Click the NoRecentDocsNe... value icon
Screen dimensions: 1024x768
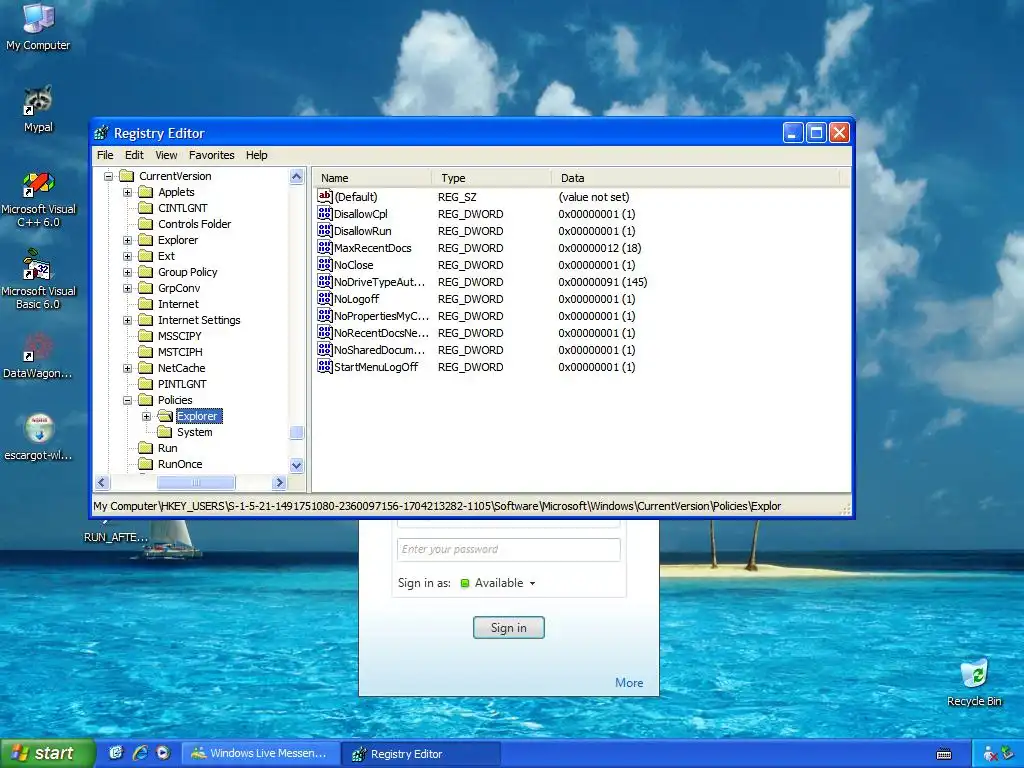(325, 332)
